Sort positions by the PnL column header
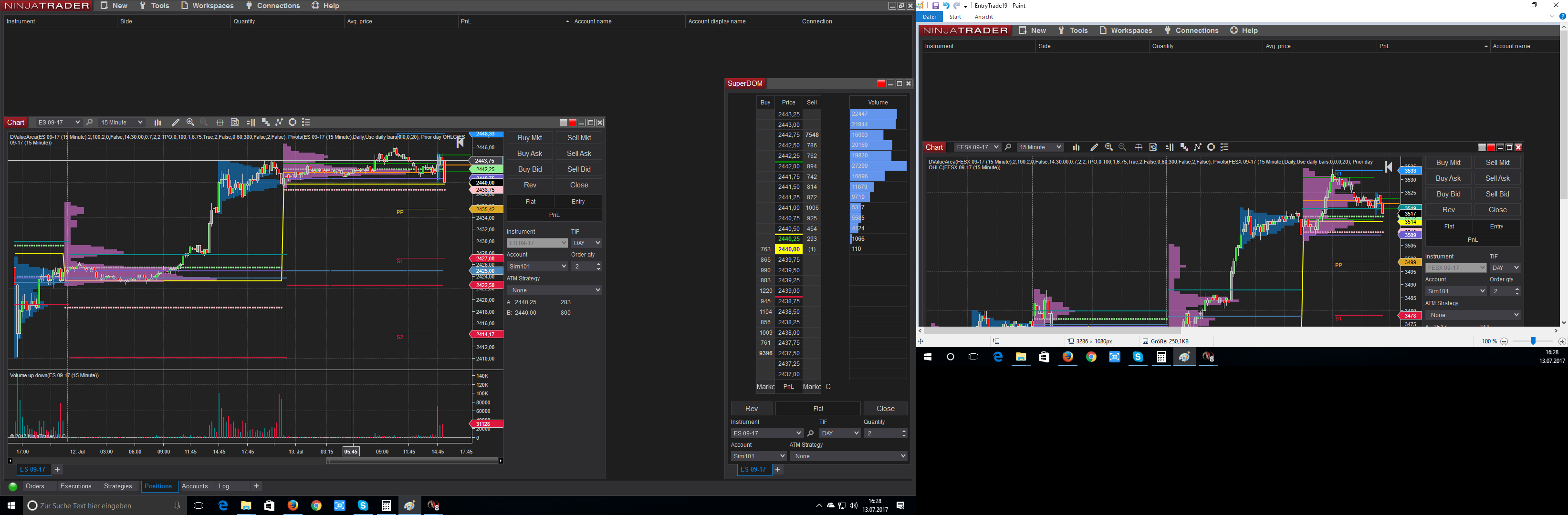Screen dimensions: 1568x515 pos(514,21)
